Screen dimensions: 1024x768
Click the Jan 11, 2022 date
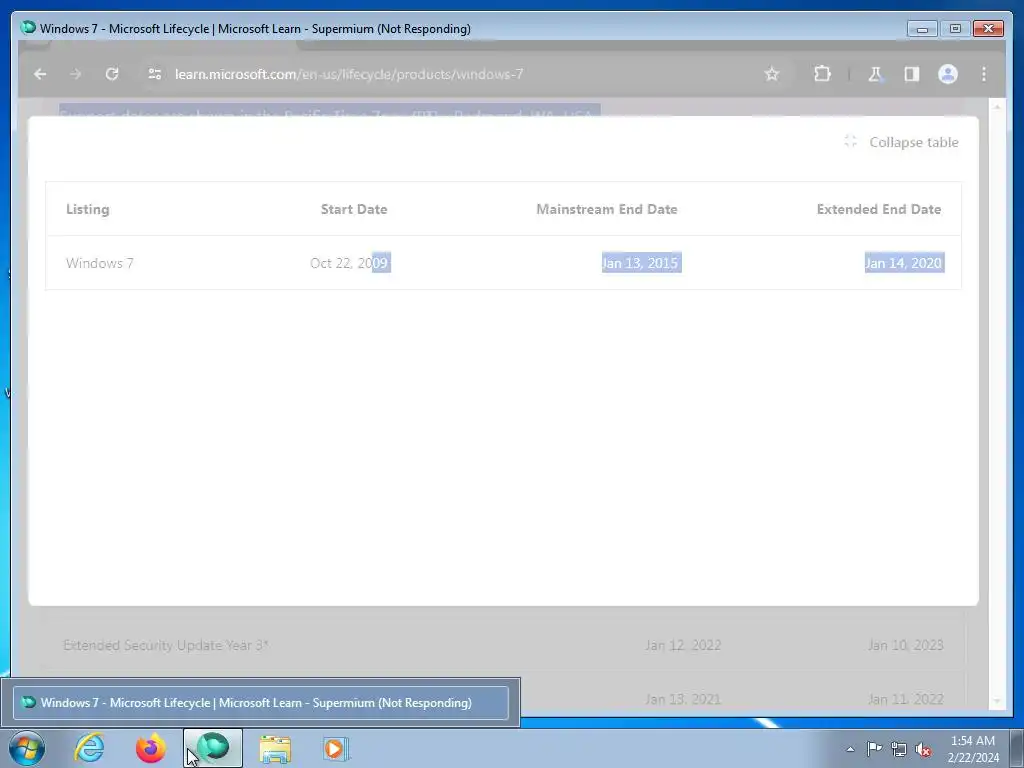(x=906, y=699)
